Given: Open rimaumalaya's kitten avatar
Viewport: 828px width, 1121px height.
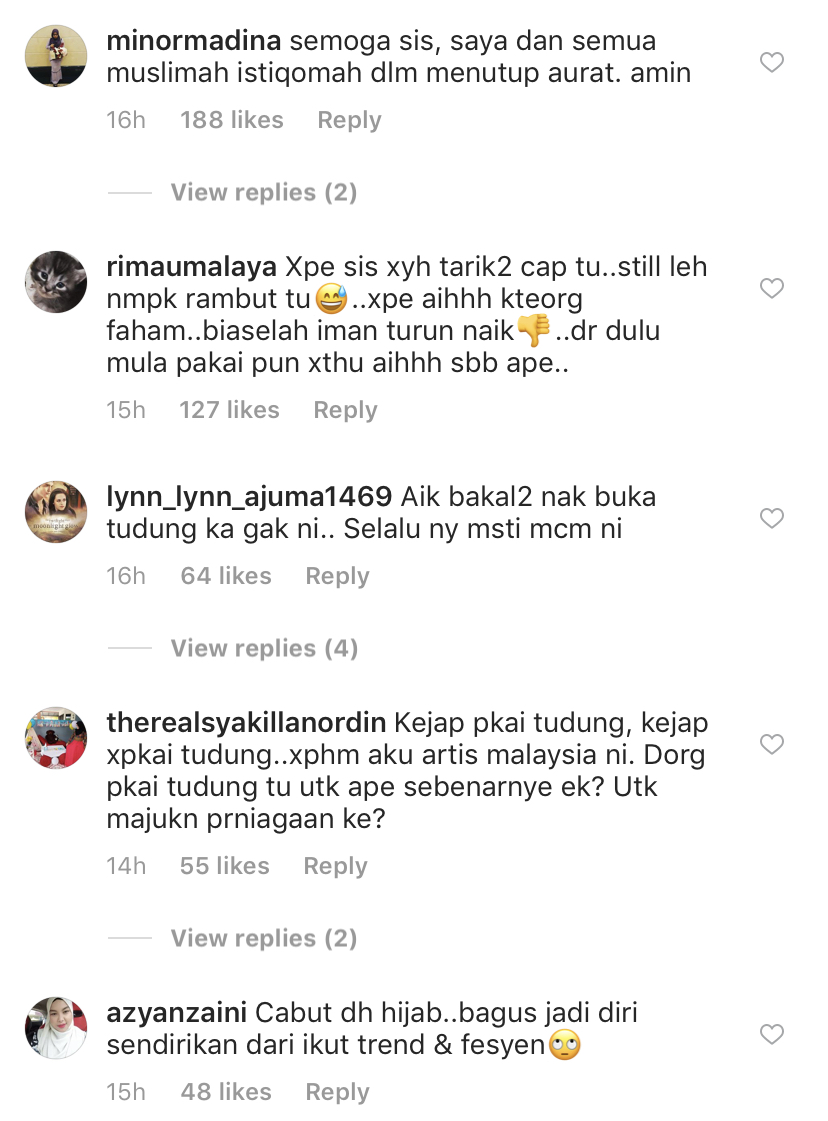Looking at the screenshot, I should pos(56,282).
